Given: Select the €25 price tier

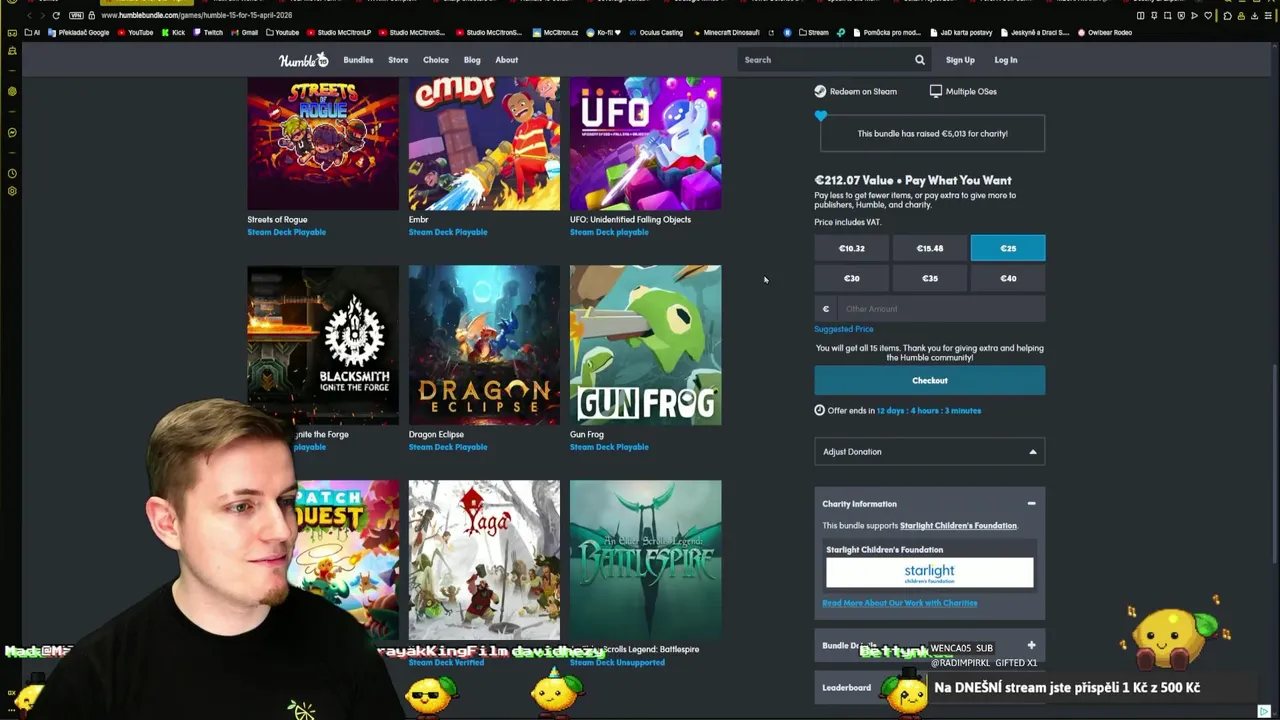Looking at the screenshot, I should coord(1008,248).
